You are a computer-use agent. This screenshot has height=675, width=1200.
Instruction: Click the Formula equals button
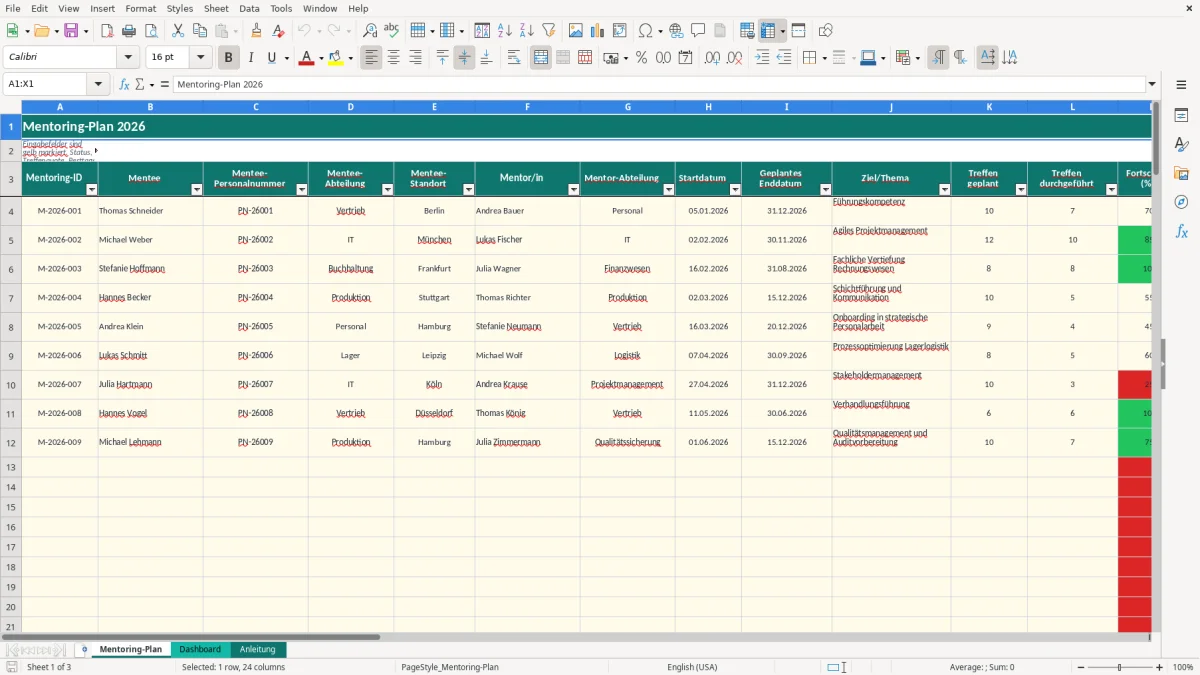click(164, 84)
